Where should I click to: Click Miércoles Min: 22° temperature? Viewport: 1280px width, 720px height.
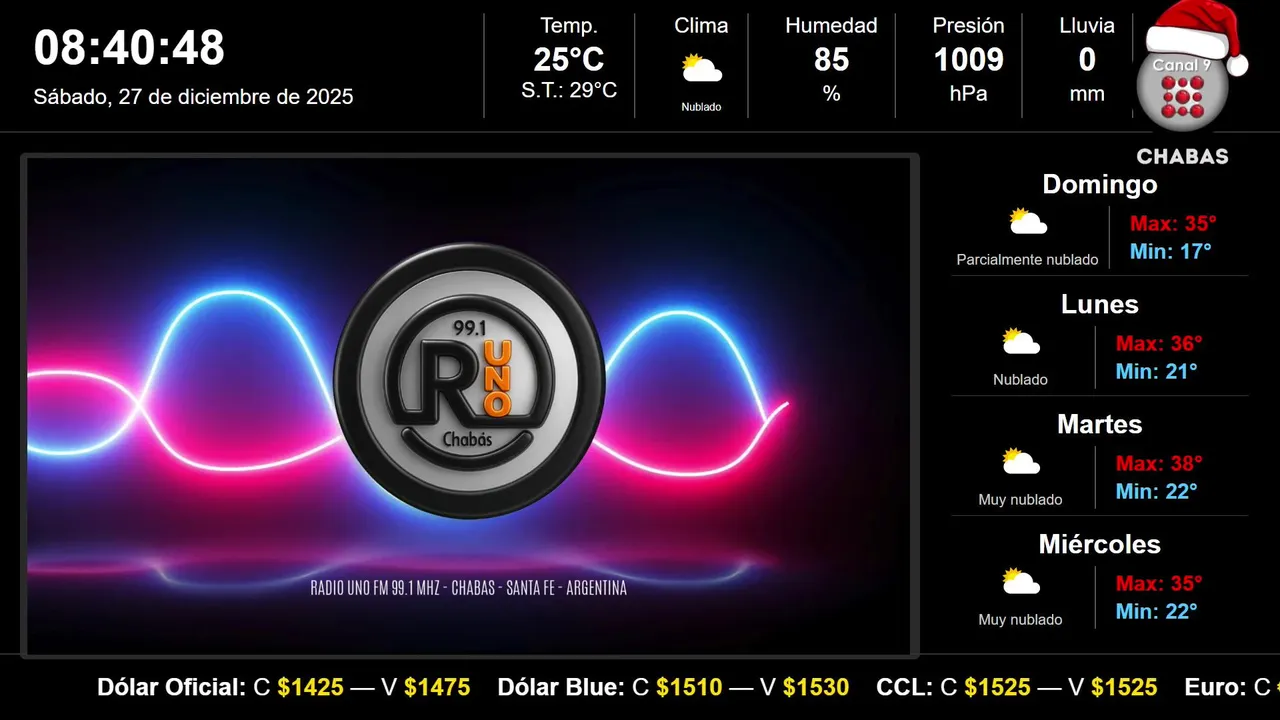(x=1157, y=612)
